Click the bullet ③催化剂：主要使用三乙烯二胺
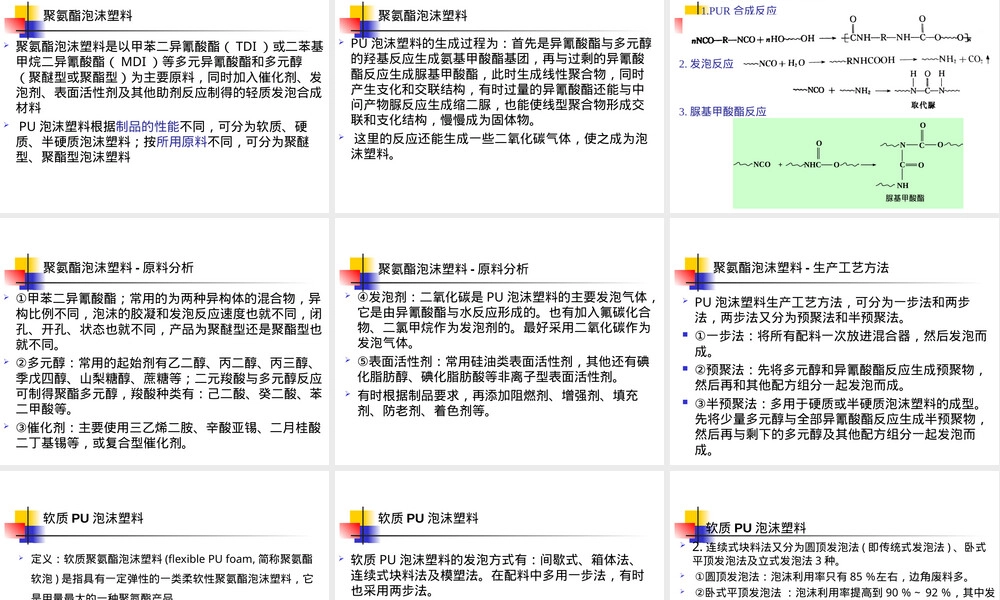 click(x=168, y=435)
